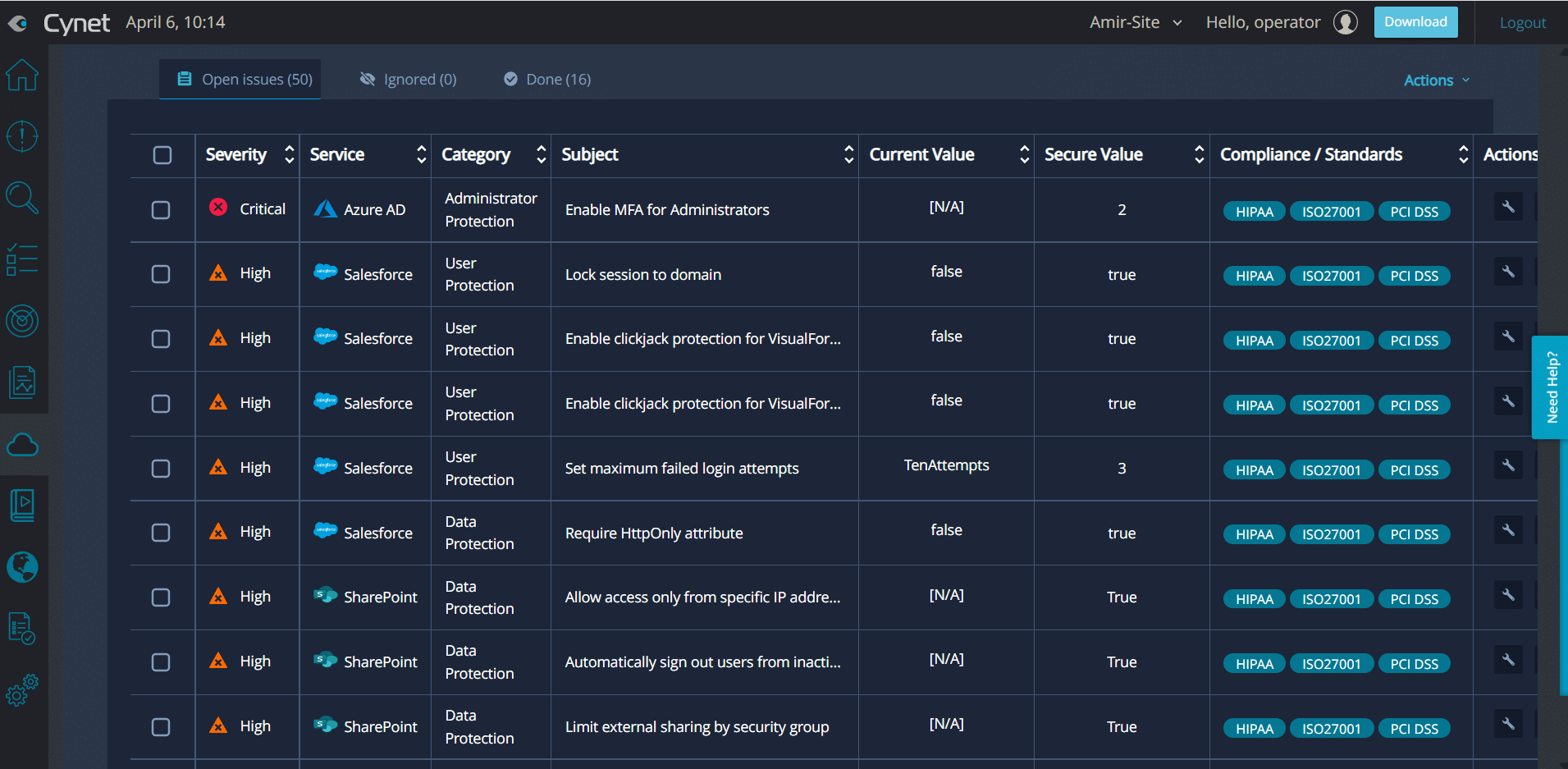Open the cloud SaaS icon in sidebar
The image size is (1568, 769).
[22, 445]
